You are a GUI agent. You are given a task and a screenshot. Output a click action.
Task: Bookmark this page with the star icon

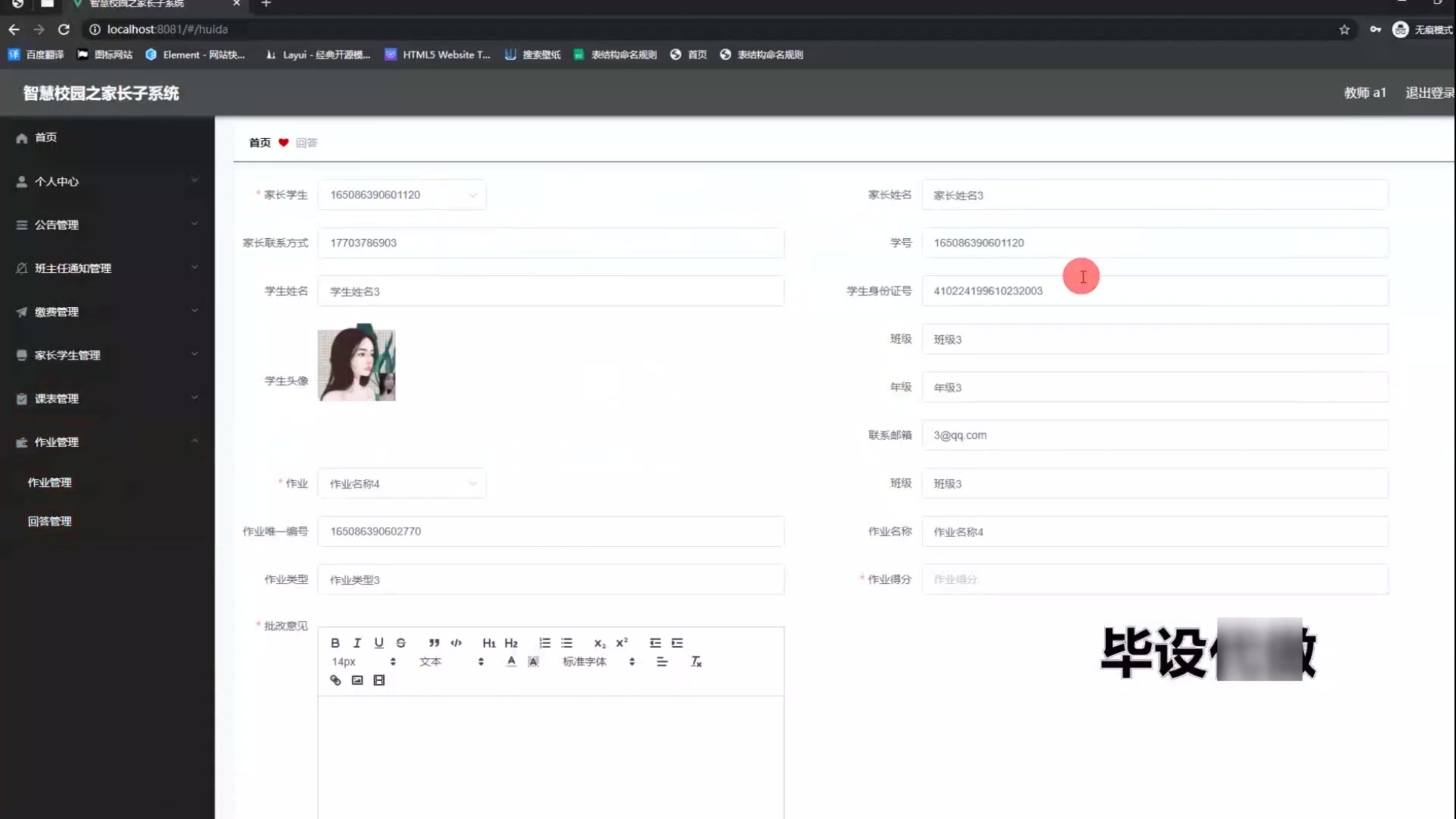pyautogui.click(x=1345, y=30)
